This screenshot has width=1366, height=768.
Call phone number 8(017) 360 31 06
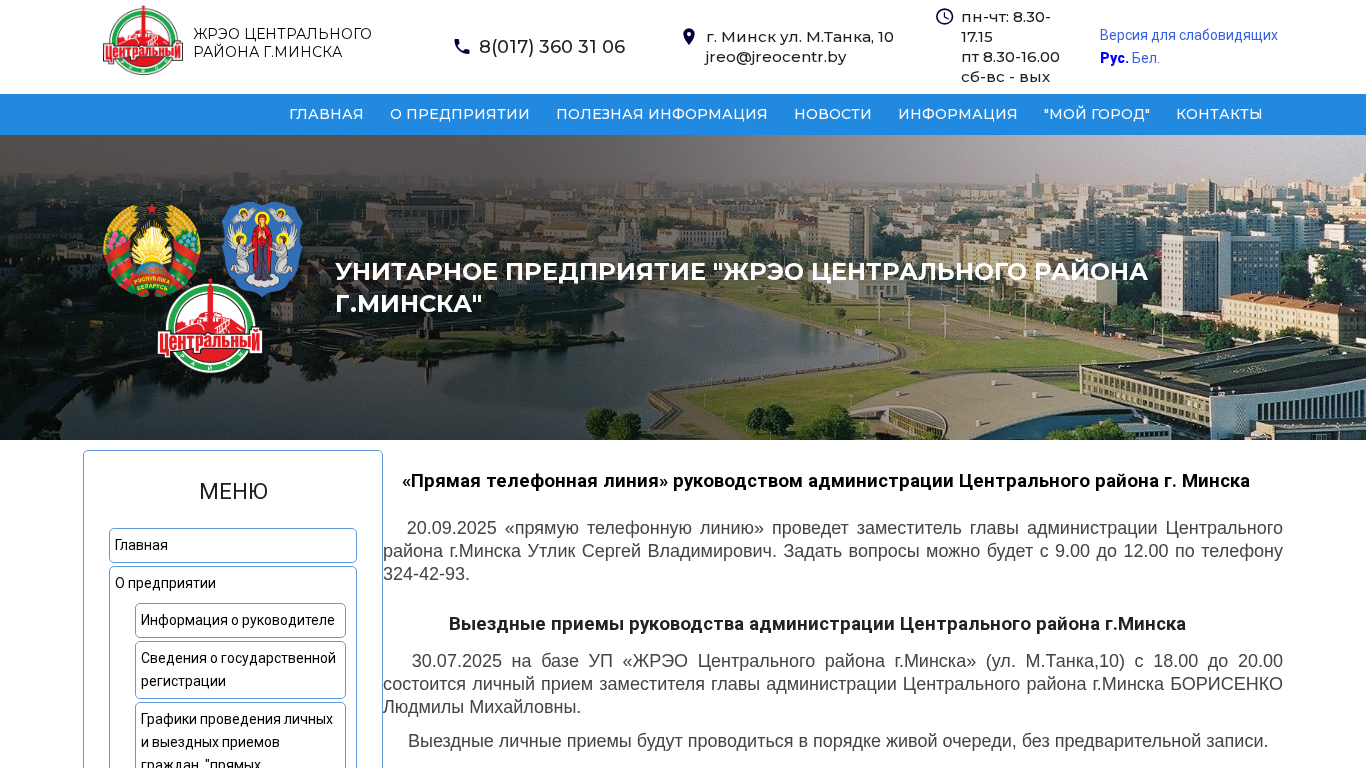(x=551, y=47)
